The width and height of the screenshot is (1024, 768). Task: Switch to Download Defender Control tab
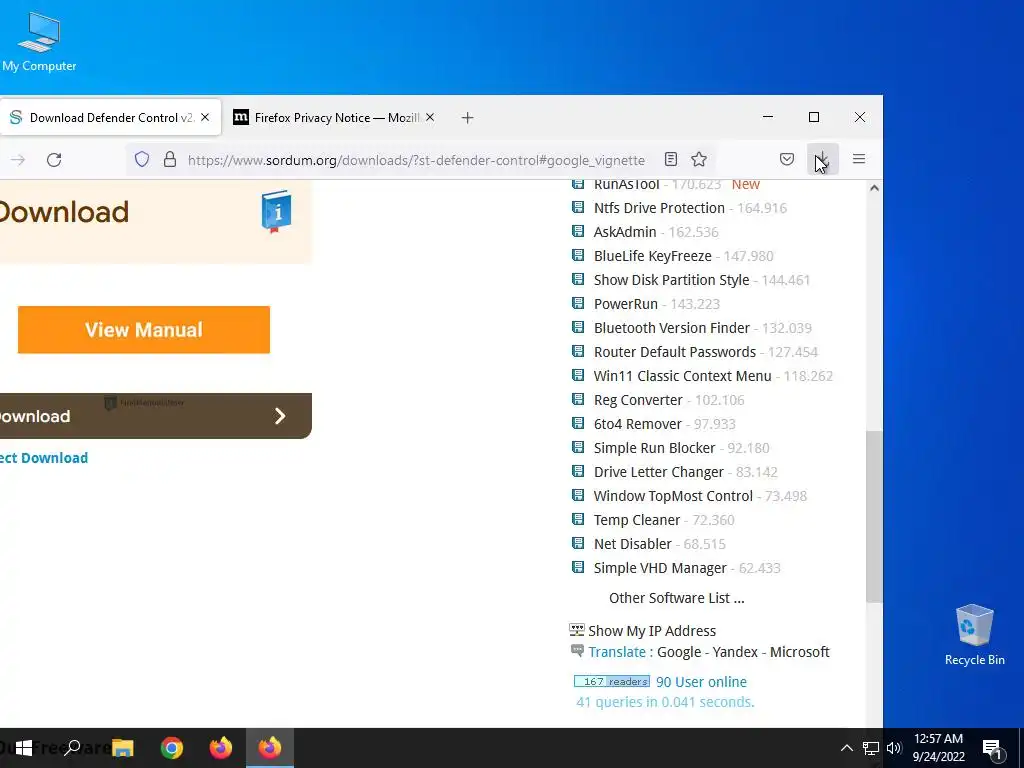pyautogui.click(x=110, y=118)
